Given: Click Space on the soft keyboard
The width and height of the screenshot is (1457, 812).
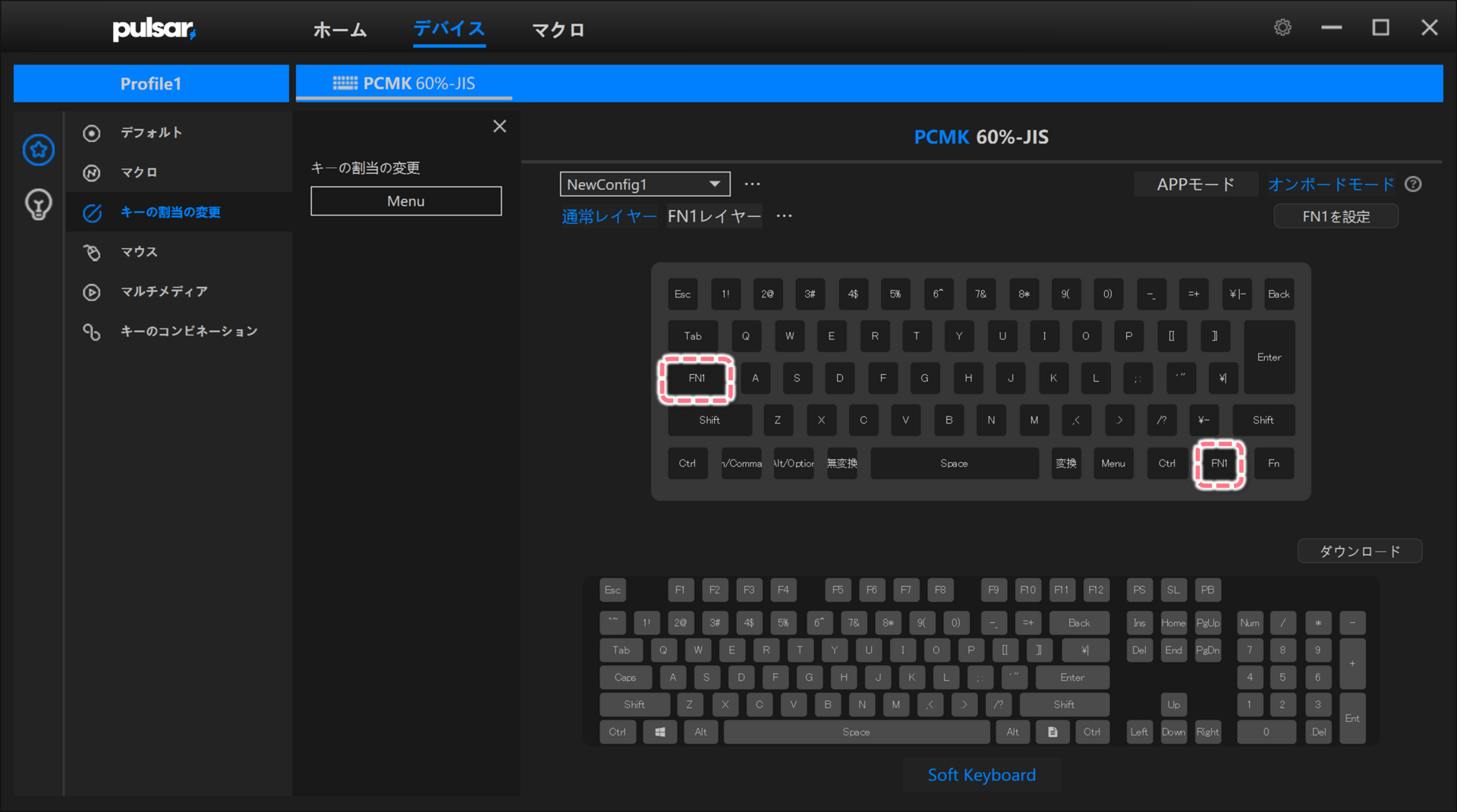Looking at the screenshot, I should click(856, 732).
